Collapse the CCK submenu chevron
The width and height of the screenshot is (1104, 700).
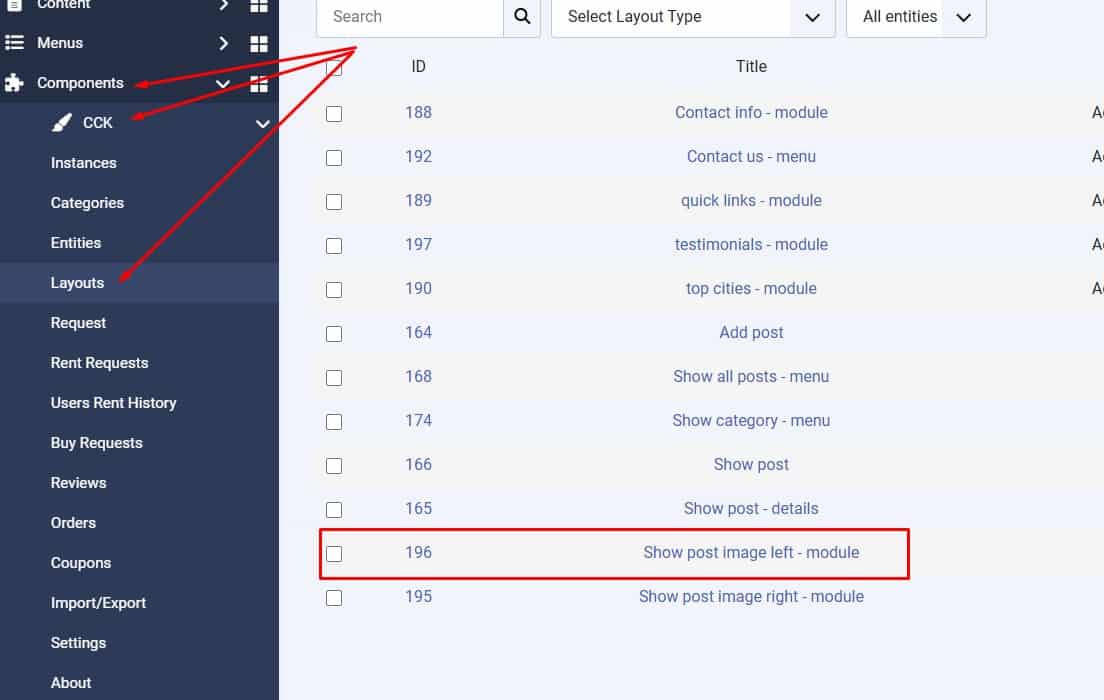(x=263, y=124)
